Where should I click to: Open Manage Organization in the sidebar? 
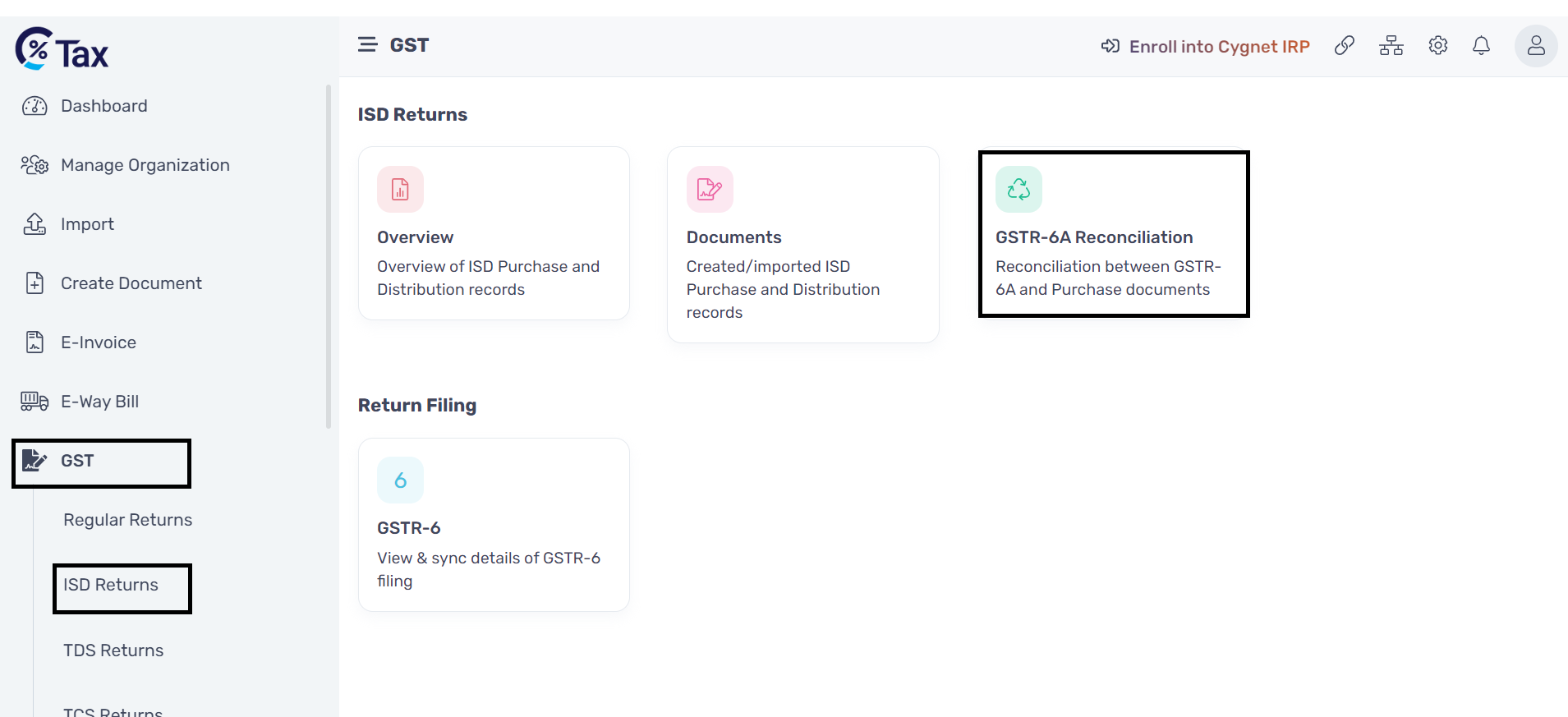[125, 165]
